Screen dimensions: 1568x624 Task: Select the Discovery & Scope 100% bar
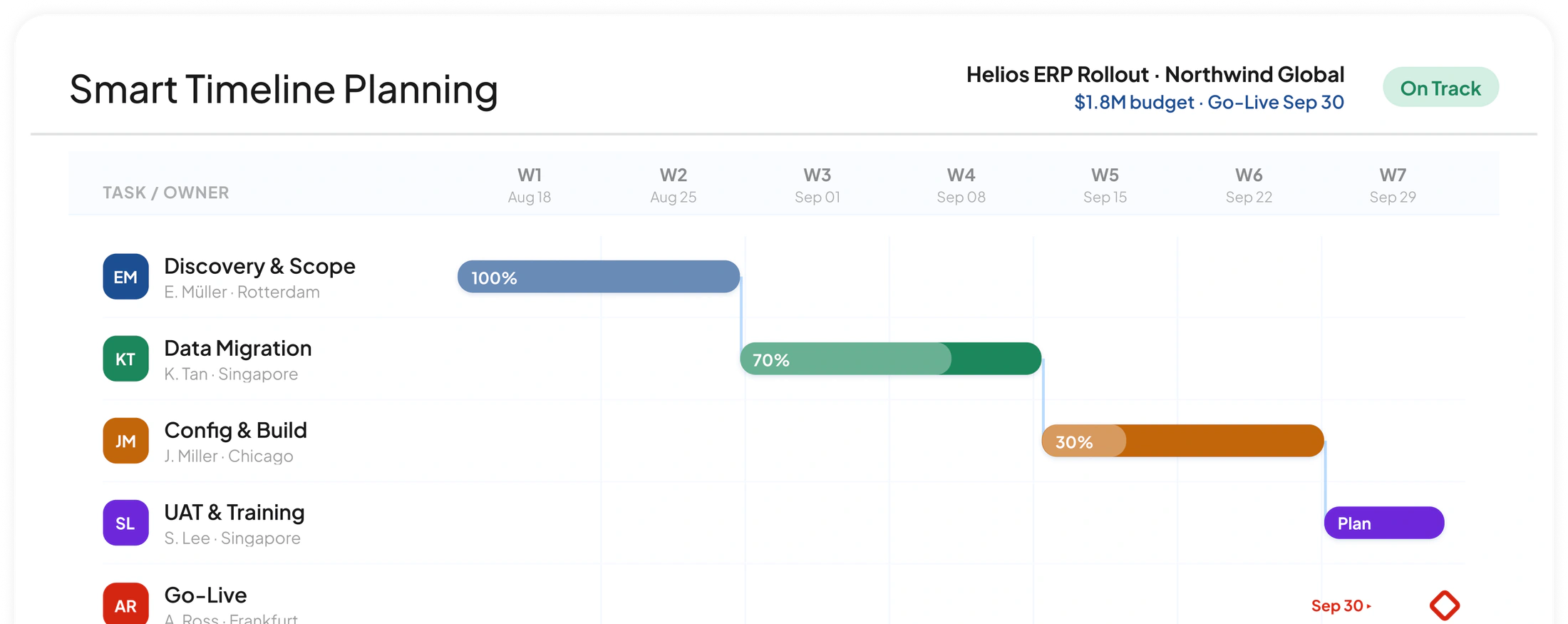coord(599,277)
